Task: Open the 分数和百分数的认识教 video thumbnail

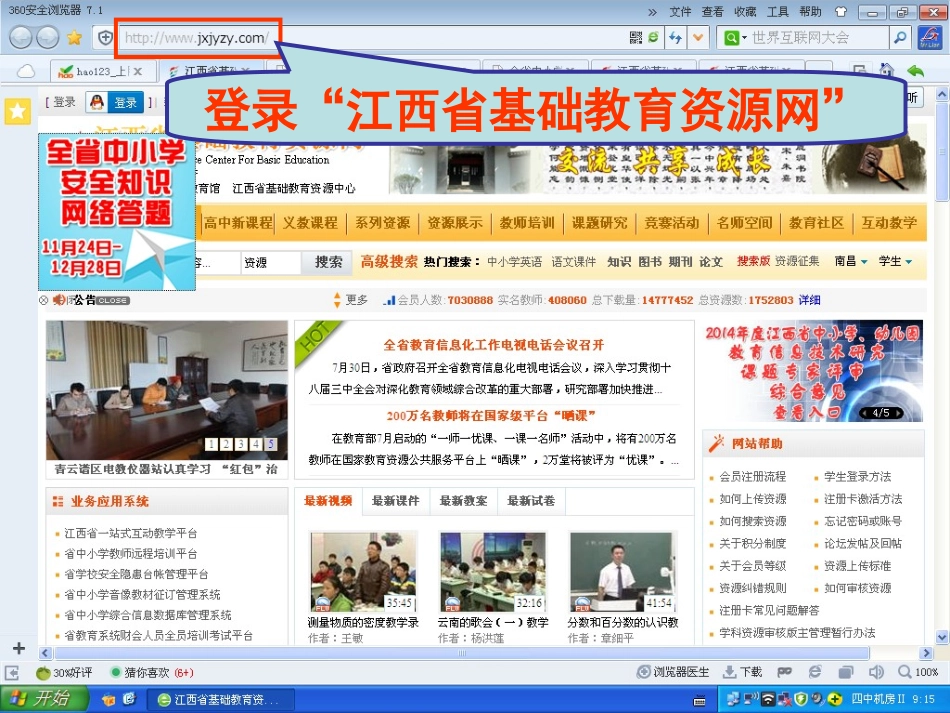Action: [622, 572]
